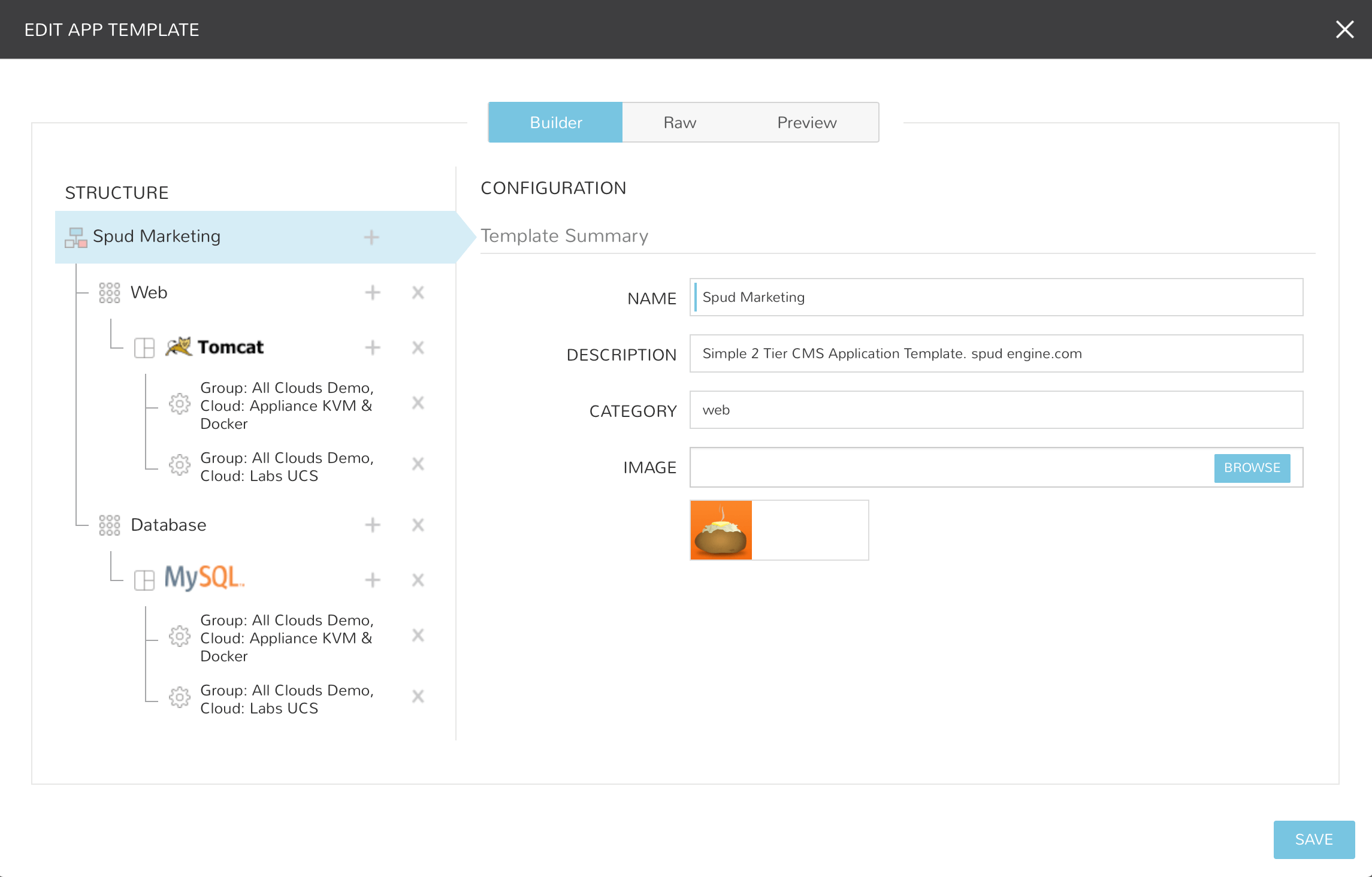Delete the MySQL instance node
Screen dimensions: 1372x877
point(418,580)
